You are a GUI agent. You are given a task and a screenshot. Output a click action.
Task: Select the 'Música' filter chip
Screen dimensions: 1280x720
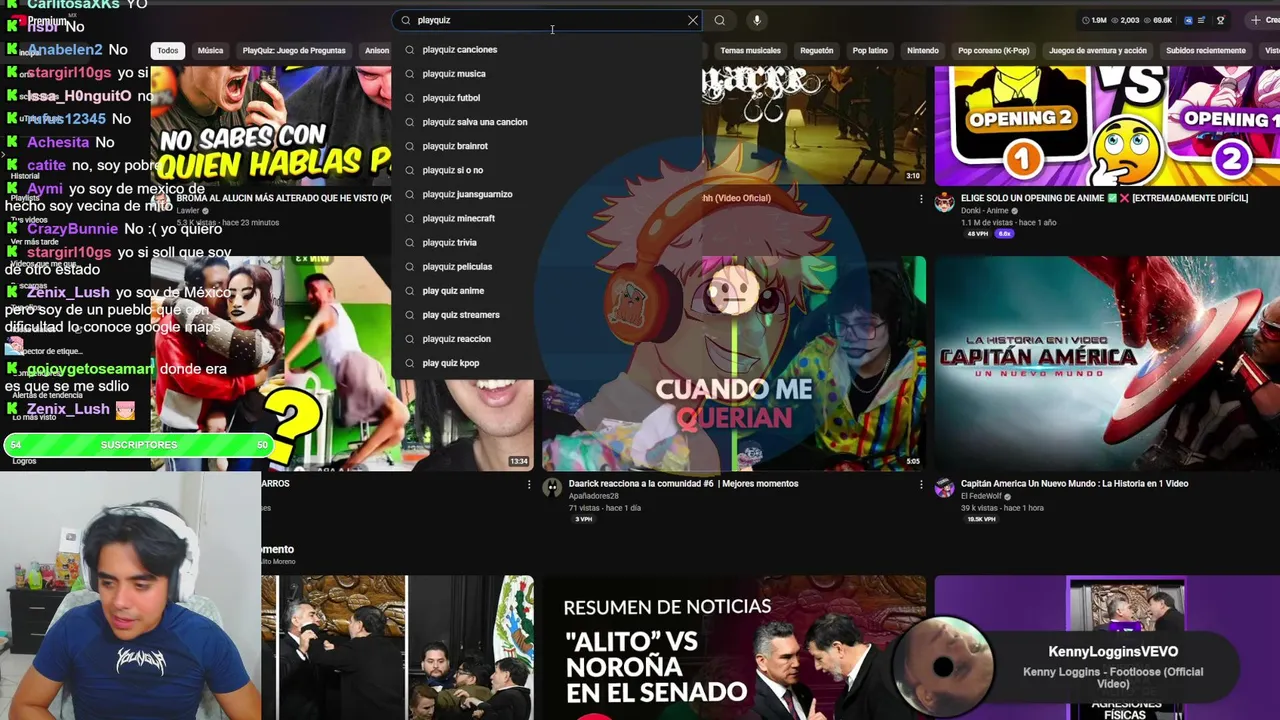pyautogui.click(x=210, y=50)
